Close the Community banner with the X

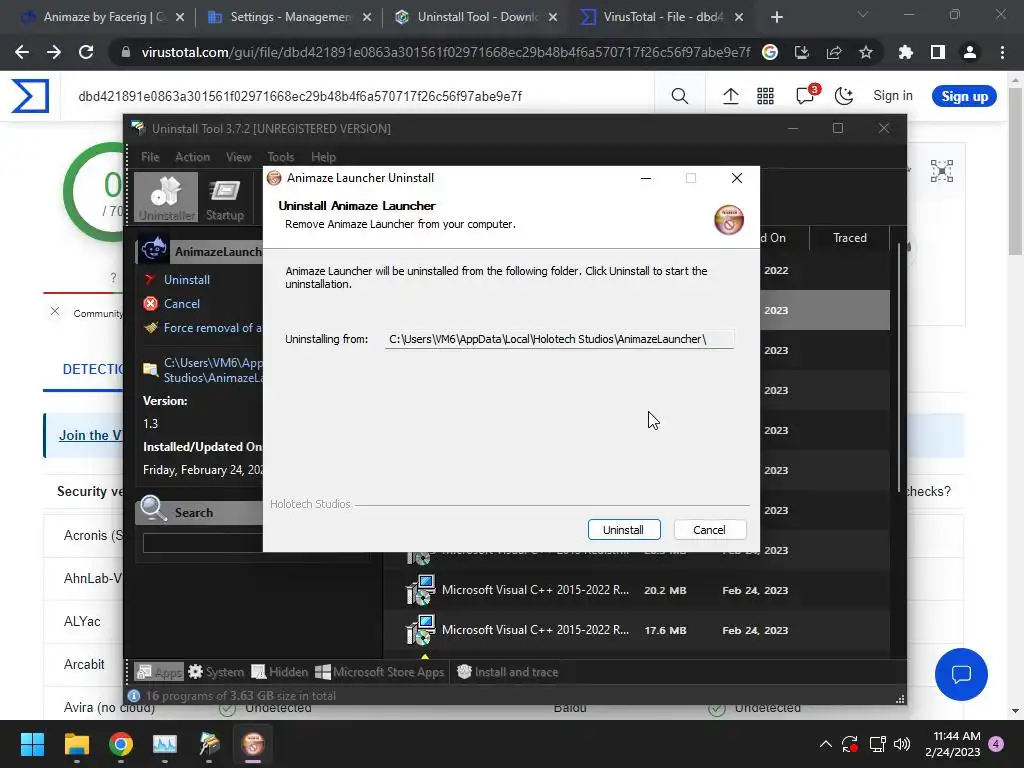click(x=55, y=312)
